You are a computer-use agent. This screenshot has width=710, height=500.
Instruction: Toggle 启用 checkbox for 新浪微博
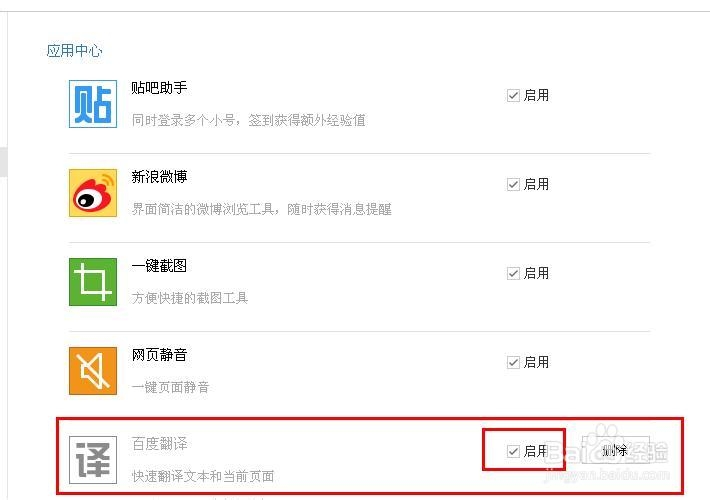(513, 185)
